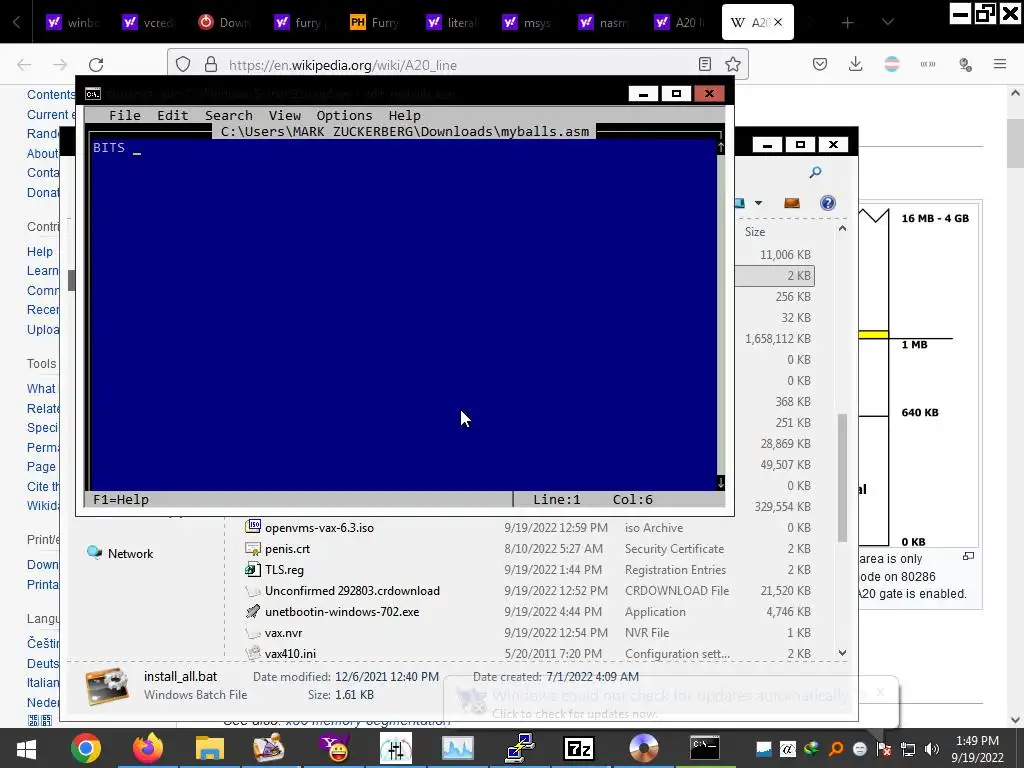
Task: Expand the Explorer view options dropdown arrow
Action: 758,203
